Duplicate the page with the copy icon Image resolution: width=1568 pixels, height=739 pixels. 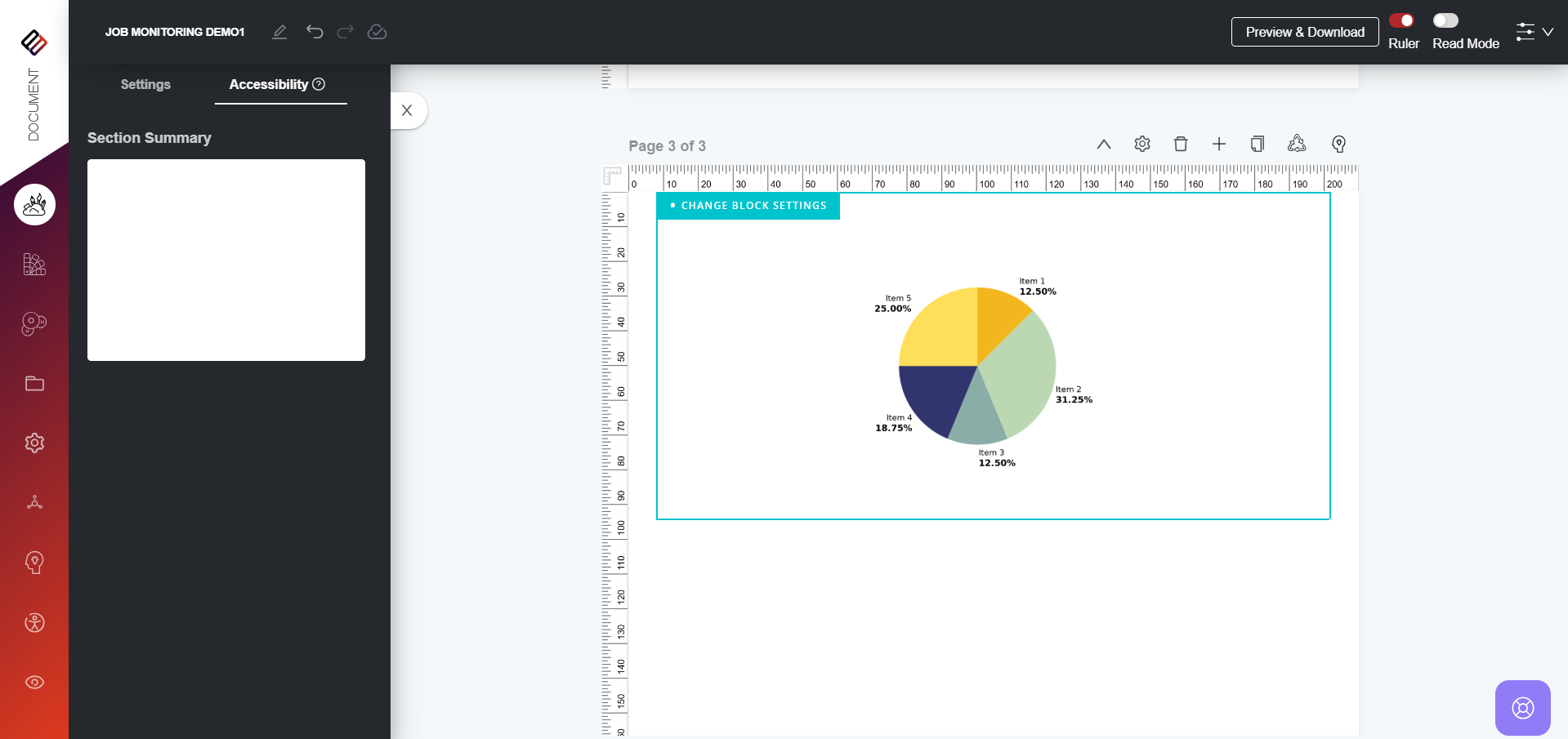[1258, 145]
